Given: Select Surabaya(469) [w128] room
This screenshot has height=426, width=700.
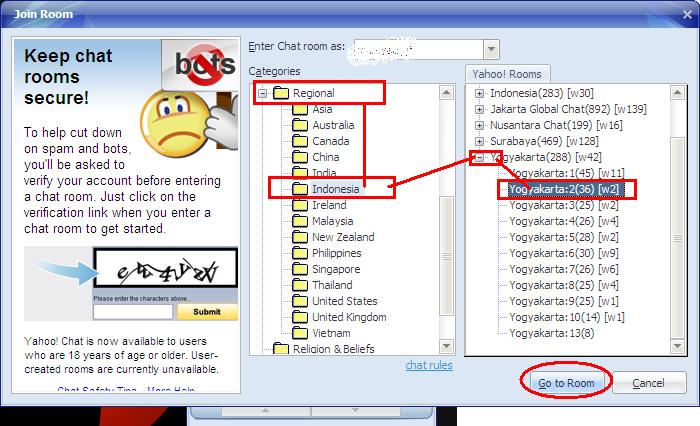Looking at the screenshot, I should (x=544, y=142).
